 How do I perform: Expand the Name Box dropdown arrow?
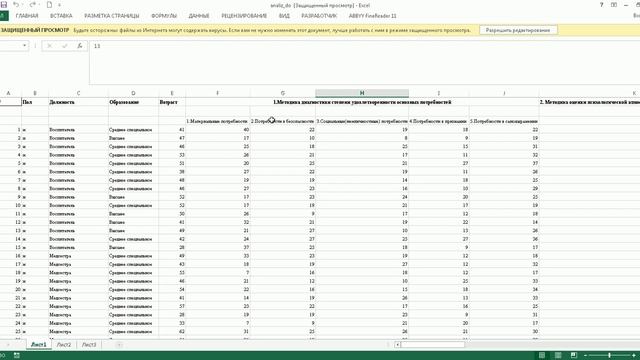pos(24,46)
